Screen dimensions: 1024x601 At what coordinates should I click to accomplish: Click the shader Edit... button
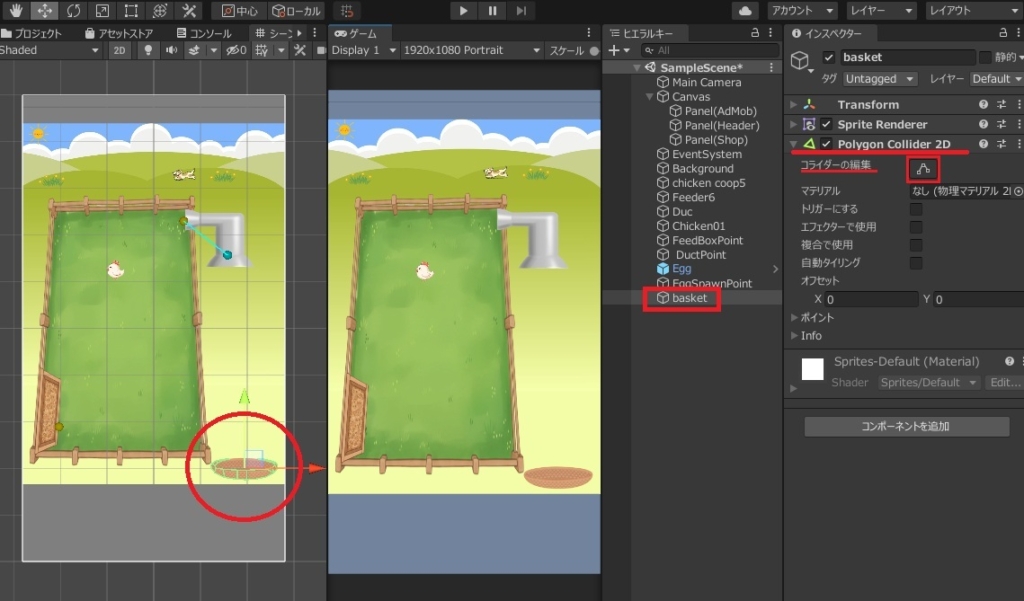(1003, 383)
